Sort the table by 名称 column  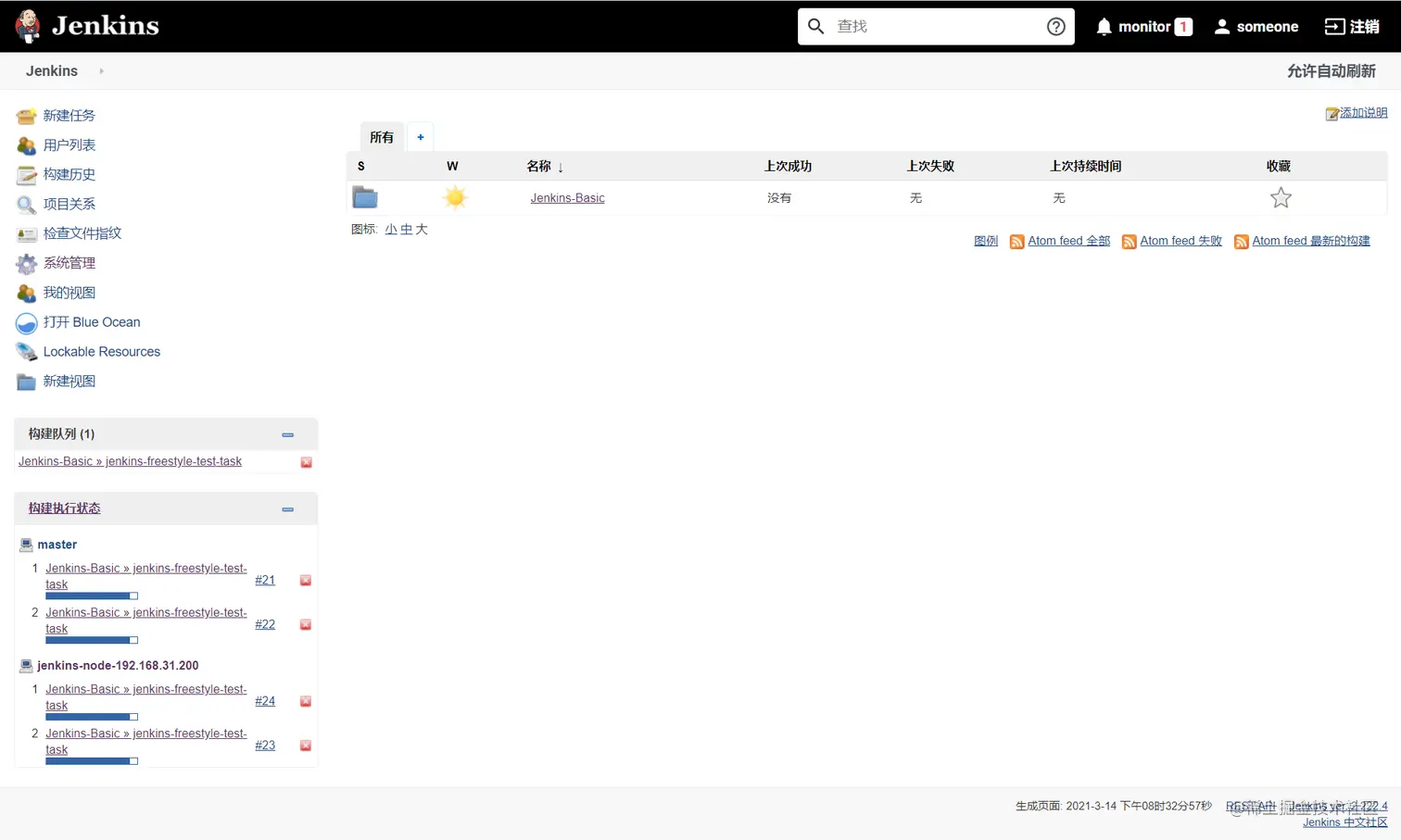[545, 166]
